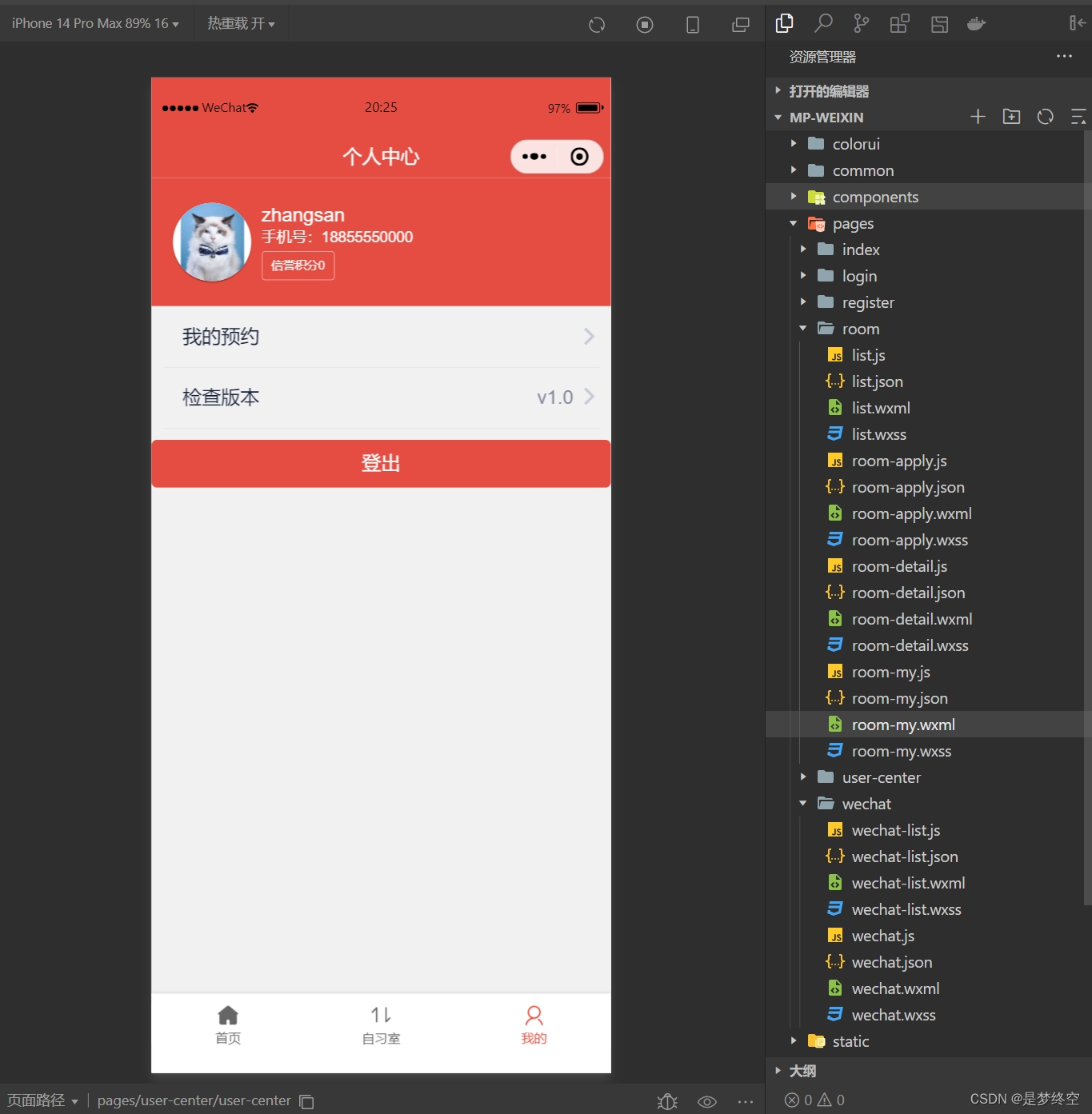This screenshot has height=1114, width=1092.
Task: Switch to the home tab in app
Action: (228, 1026)
